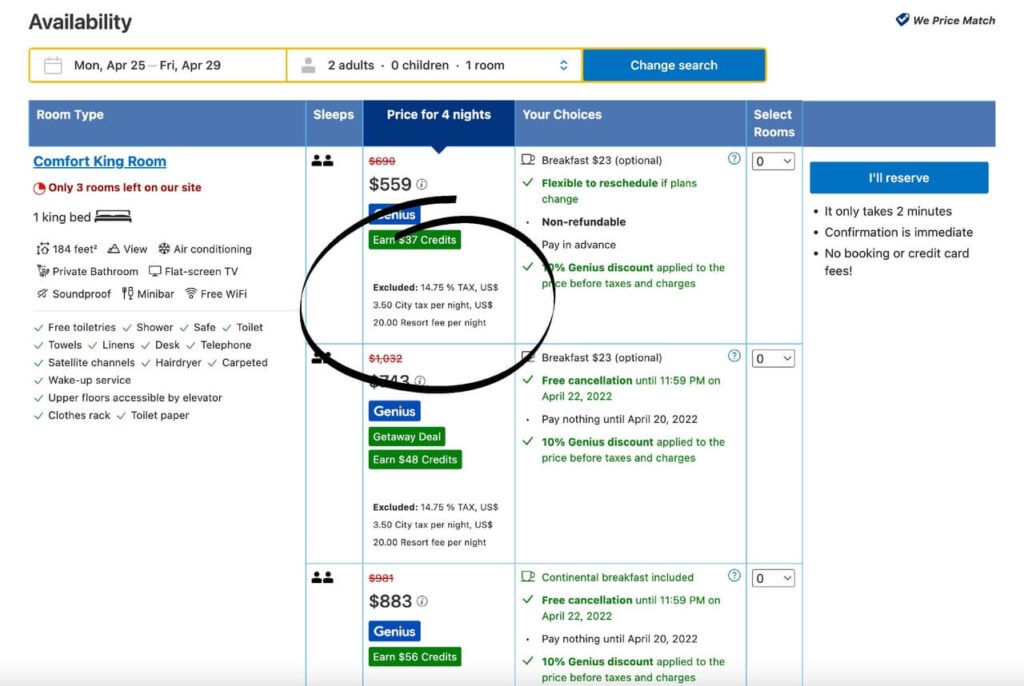Click the $559 price

[x=390, y=184]
